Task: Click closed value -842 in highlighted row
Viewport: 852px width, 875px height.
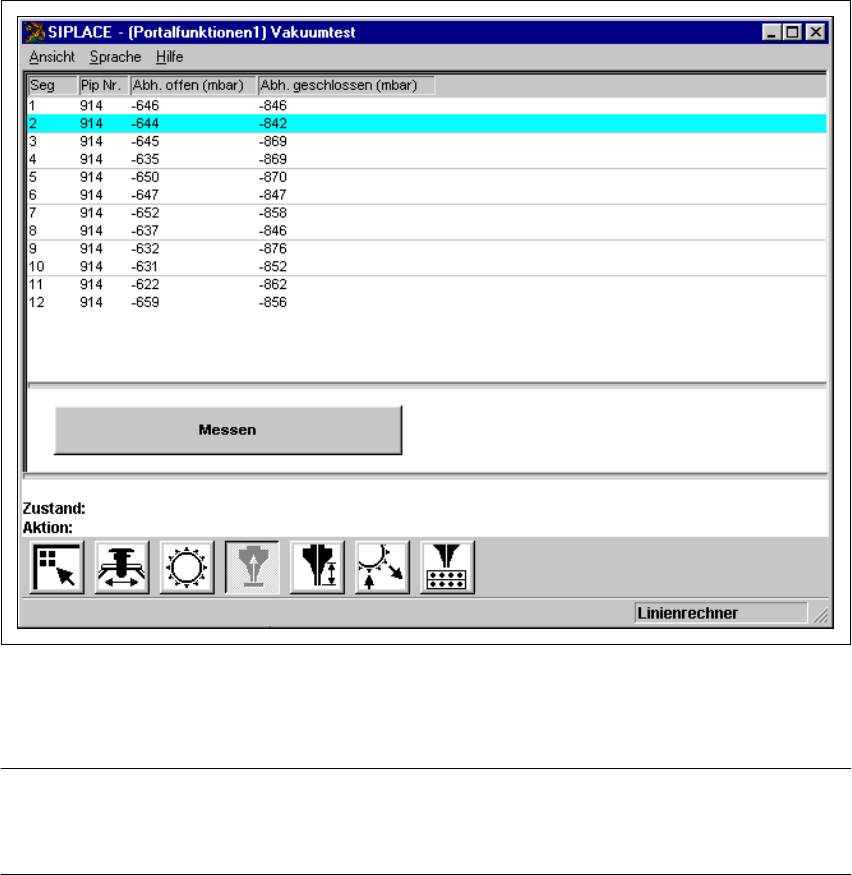Action: coord(273,123)
